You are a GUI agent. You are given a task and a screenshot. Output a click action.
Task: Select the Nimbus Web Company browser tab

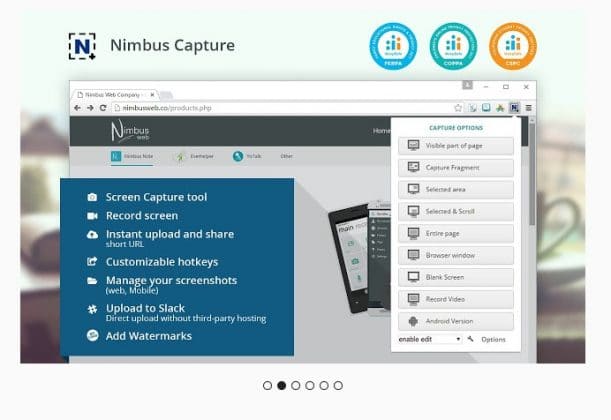pos(113,95)
